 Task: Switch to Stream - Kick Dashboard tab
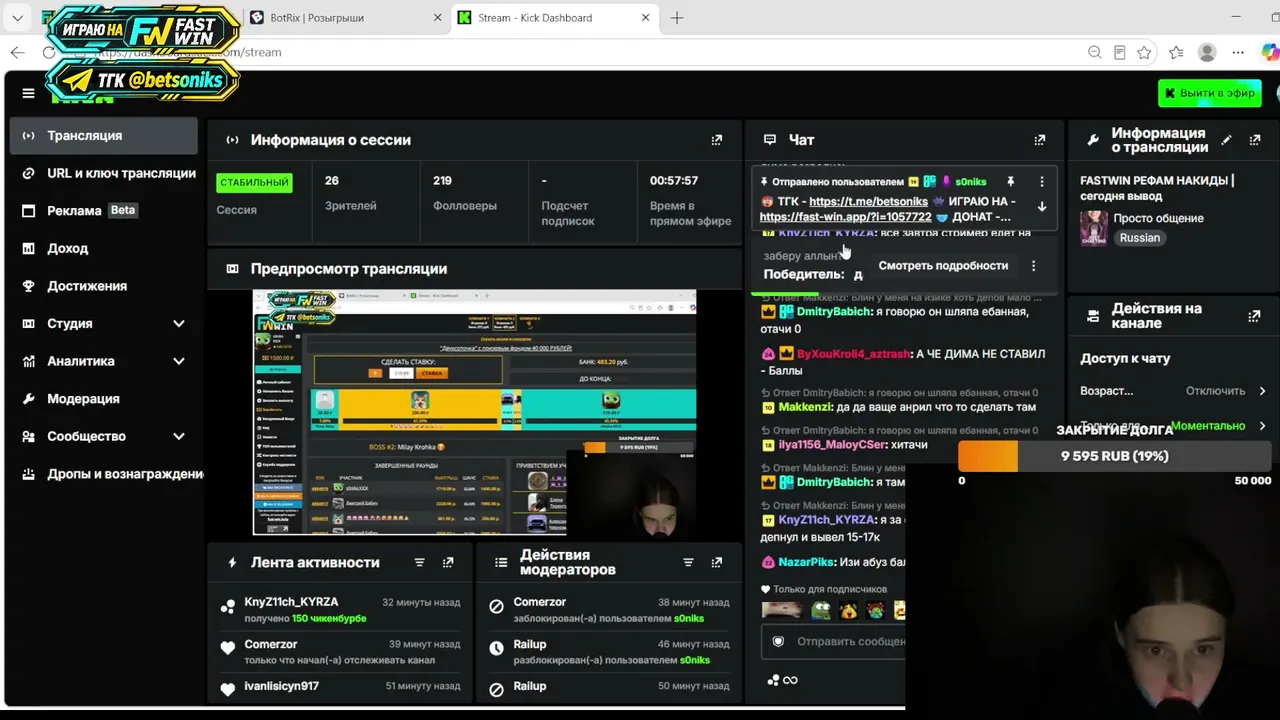point(554,18)
